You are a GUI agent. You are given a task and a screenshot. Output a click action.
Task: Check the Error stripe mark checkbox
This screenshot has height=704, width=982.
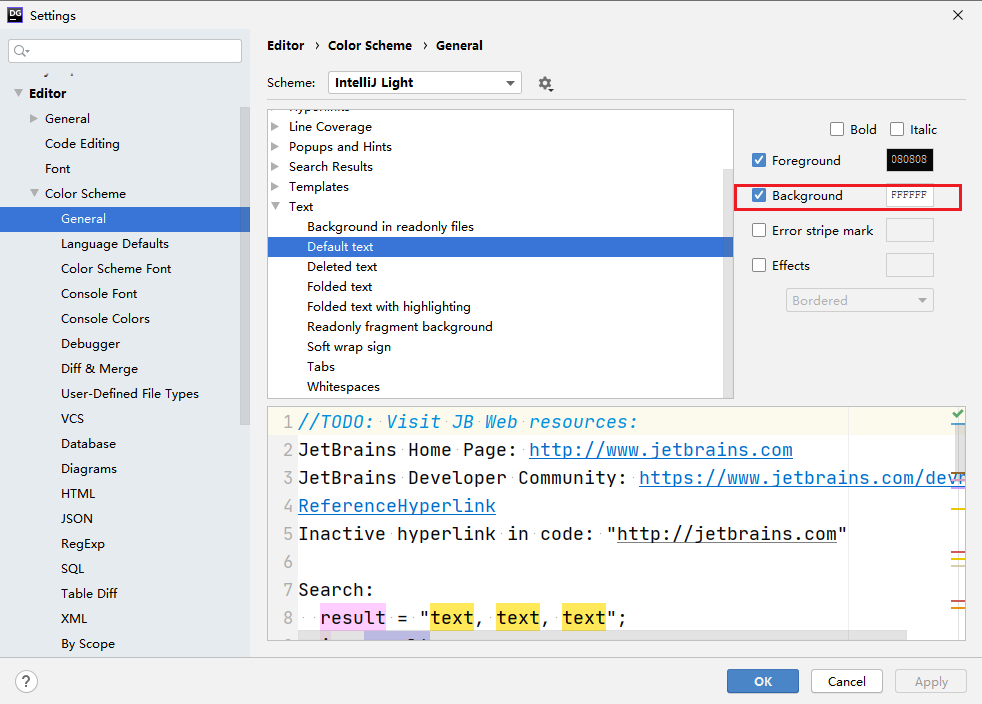pos(759,230)
